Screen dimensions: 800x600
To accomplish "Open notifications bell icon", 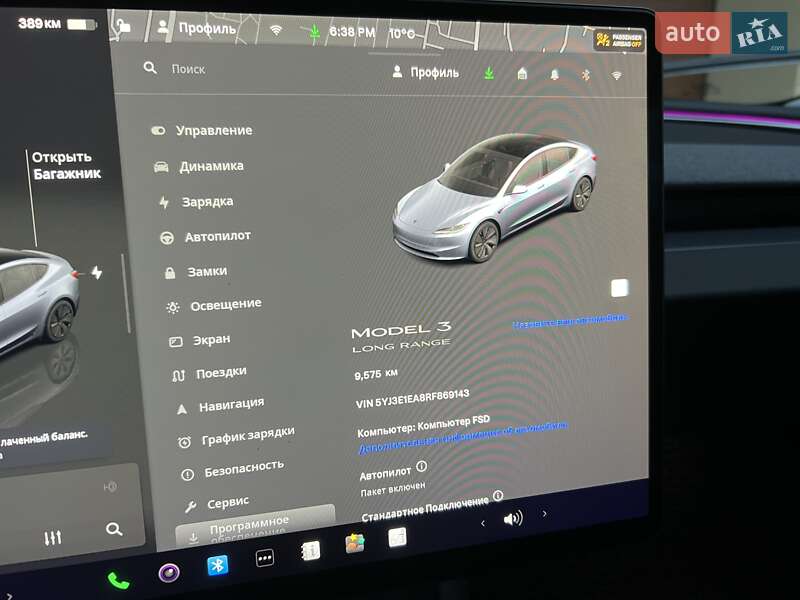I will (x=554, y=74).
